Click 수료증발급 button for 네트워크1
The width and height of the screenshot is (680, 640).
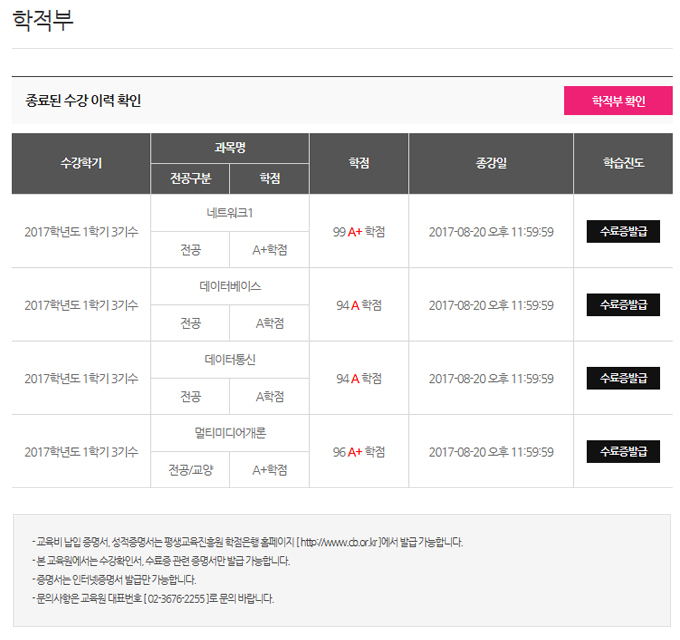(623, 231)
